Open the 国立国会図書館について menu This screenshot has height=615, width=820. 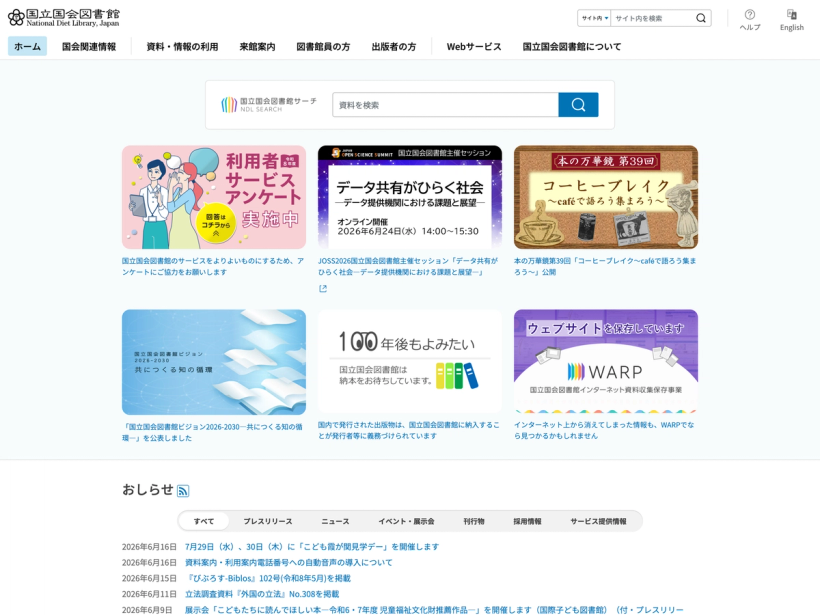pyautogui.click(x=572, y=47)
